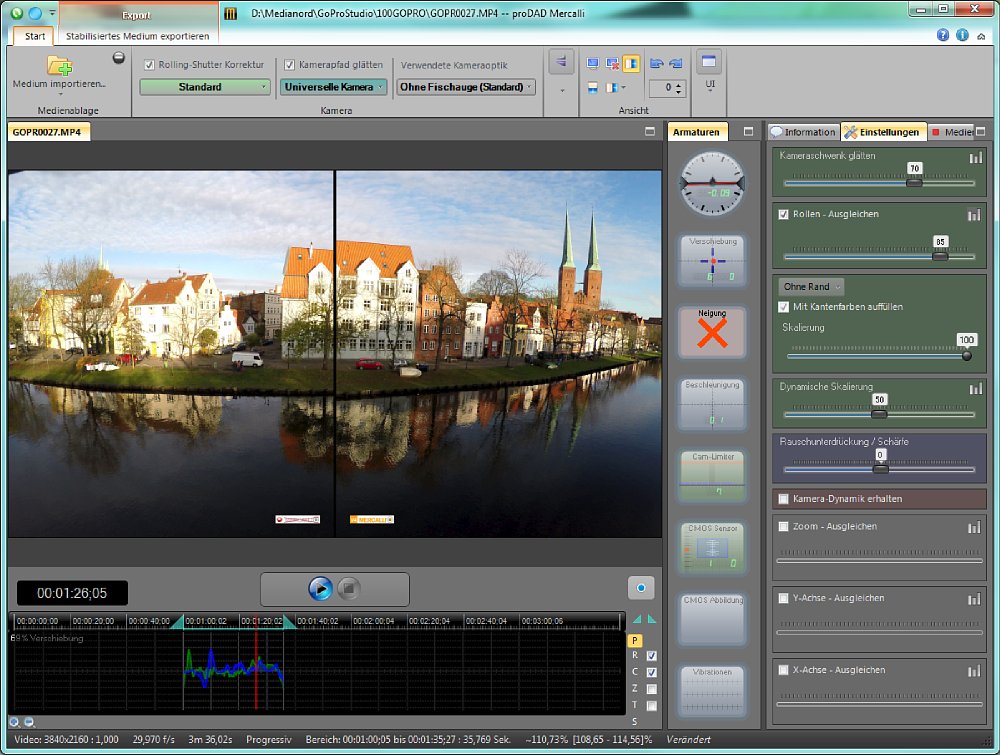1000x755 pixels.
Task: Open the Universelle Kamera dropdown
Action: coord(333,87)
